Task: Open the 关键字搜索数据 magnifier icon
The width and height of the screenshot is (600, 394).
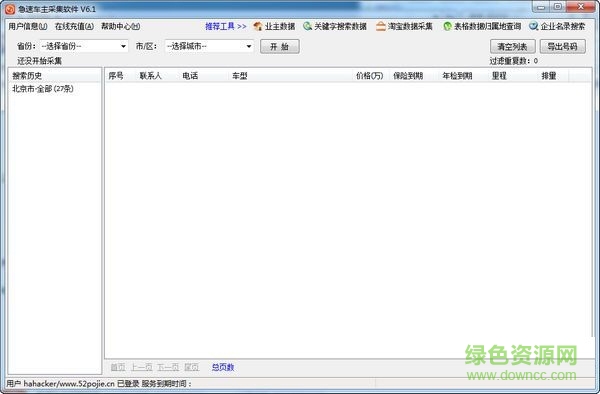Action: tap(307, 26)
